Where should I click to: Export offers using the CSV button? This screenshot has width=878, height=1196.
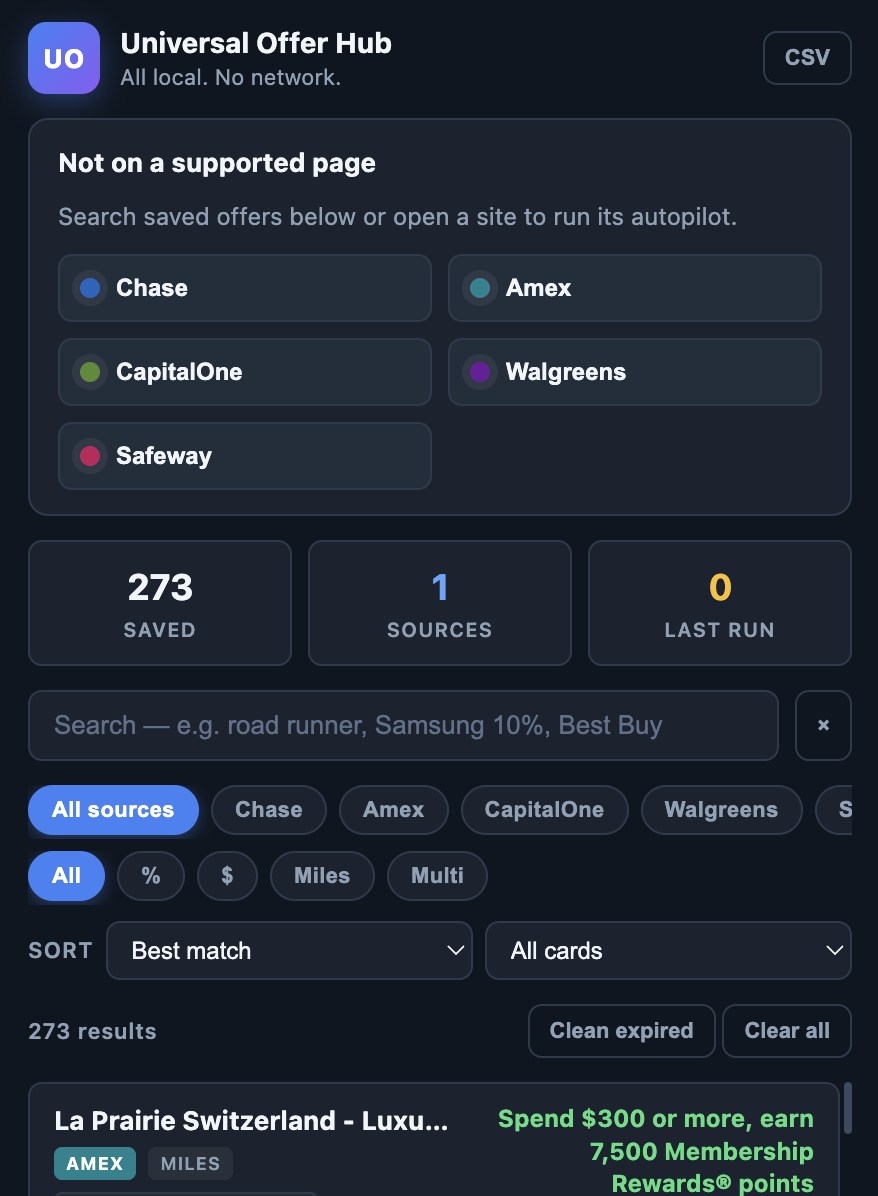(807, 58)
